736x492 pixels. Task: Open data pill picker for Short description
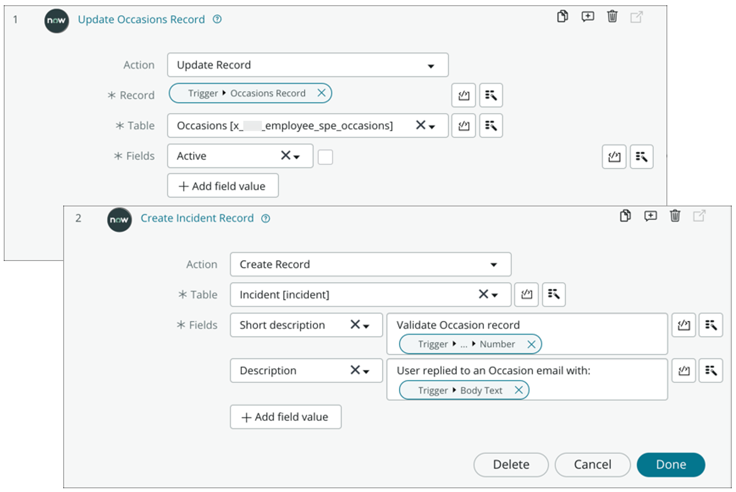(712, 325)
